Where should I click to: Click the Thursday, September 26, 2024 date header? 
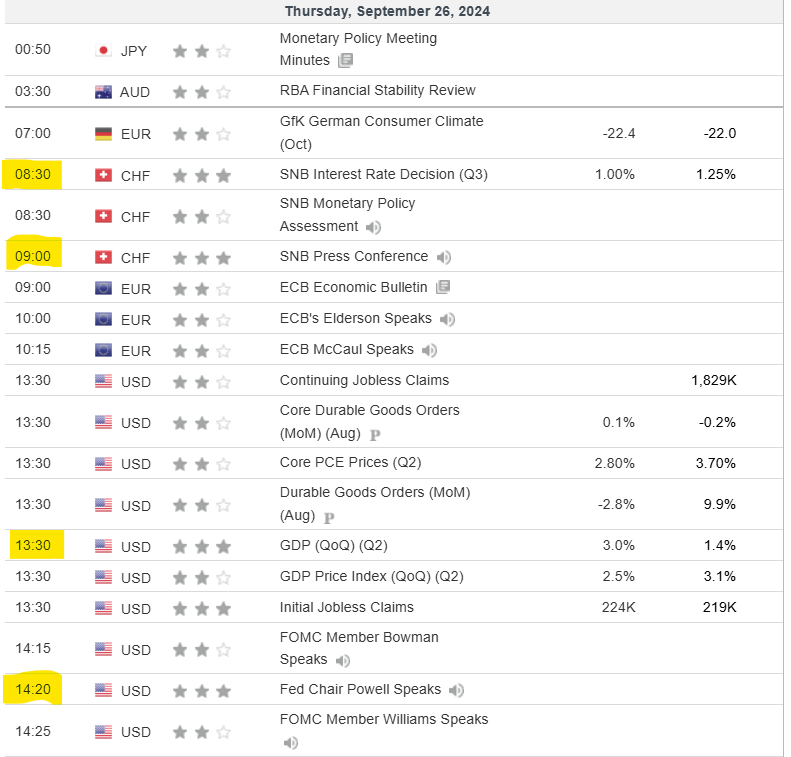387,12
